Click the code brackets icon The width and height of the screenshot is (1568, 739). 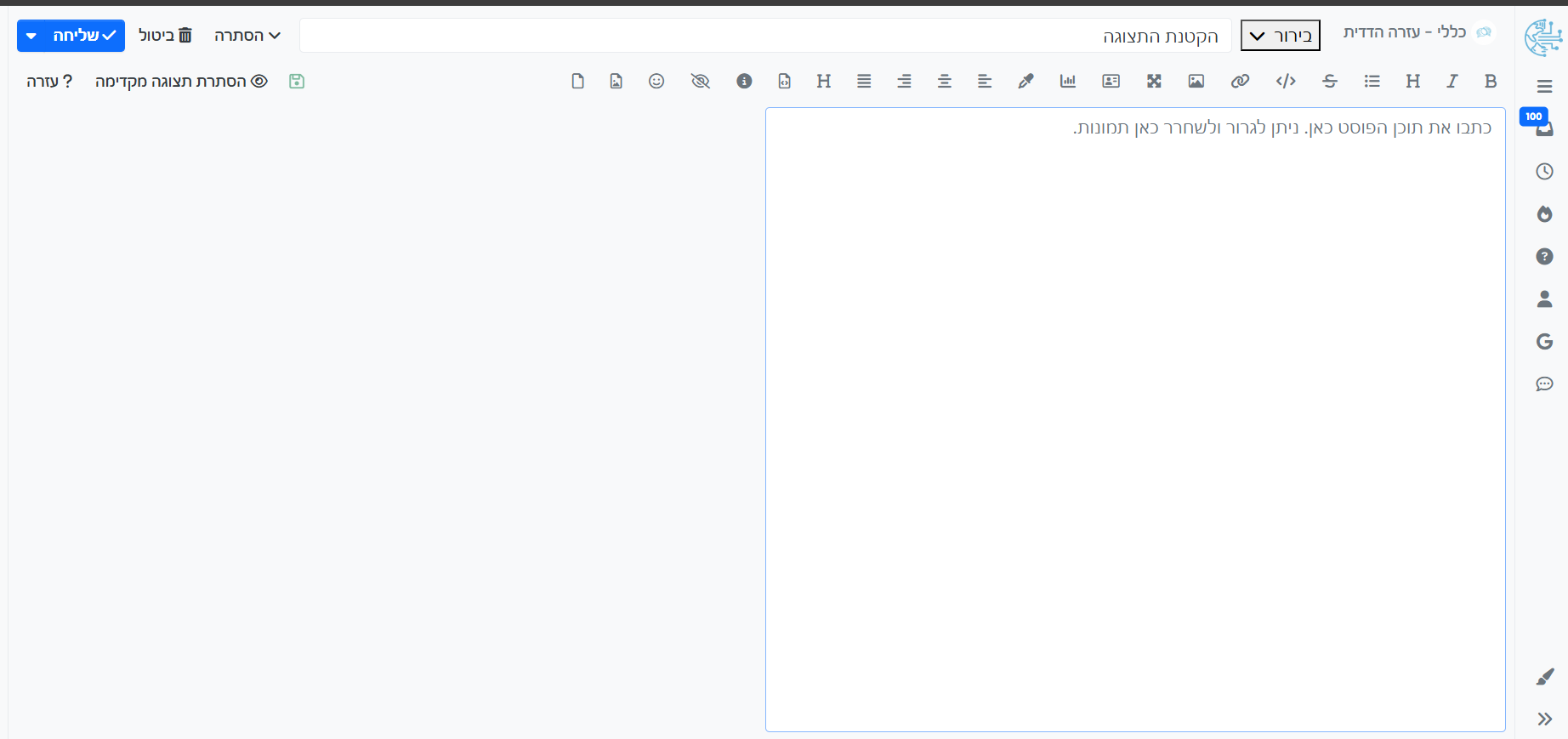point(1285,81)
